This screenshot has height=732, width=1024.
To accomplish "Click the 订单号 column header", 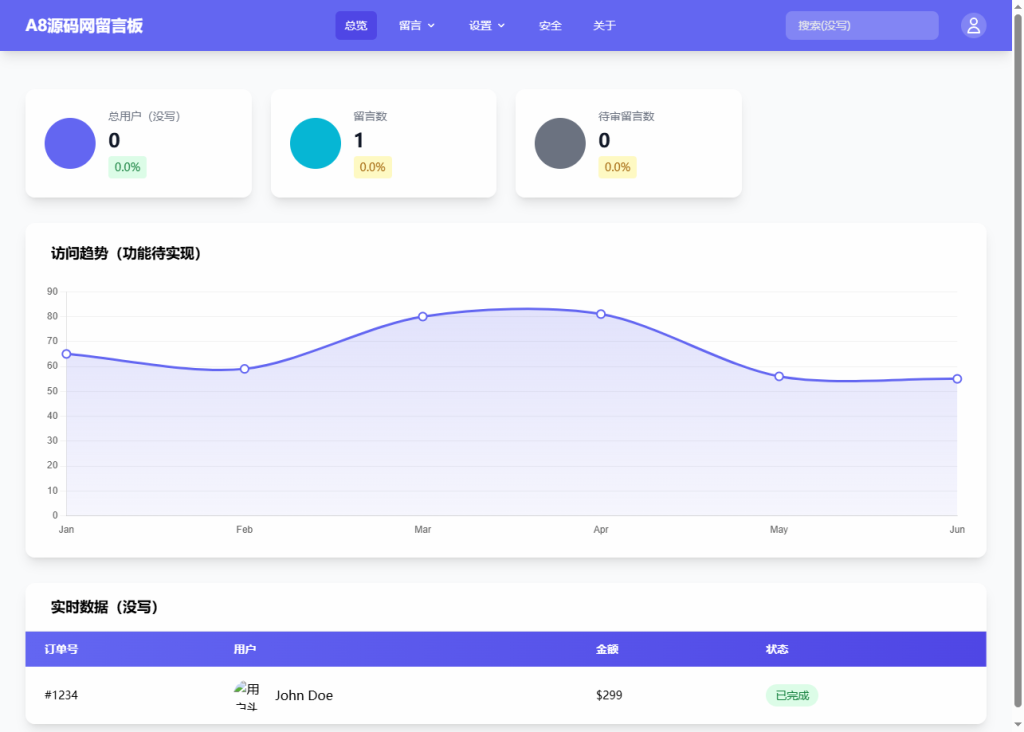I will 61,649.
